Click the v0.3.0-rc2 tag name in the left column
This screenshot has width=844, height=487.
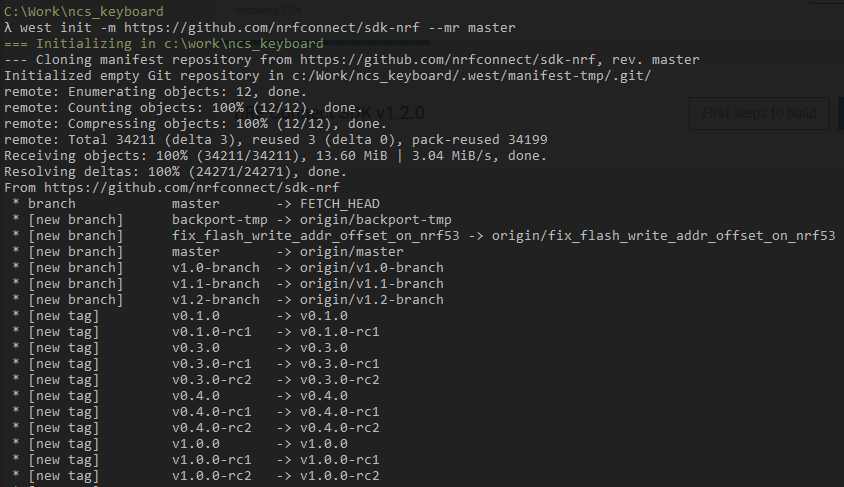click(x=212, y=380)
